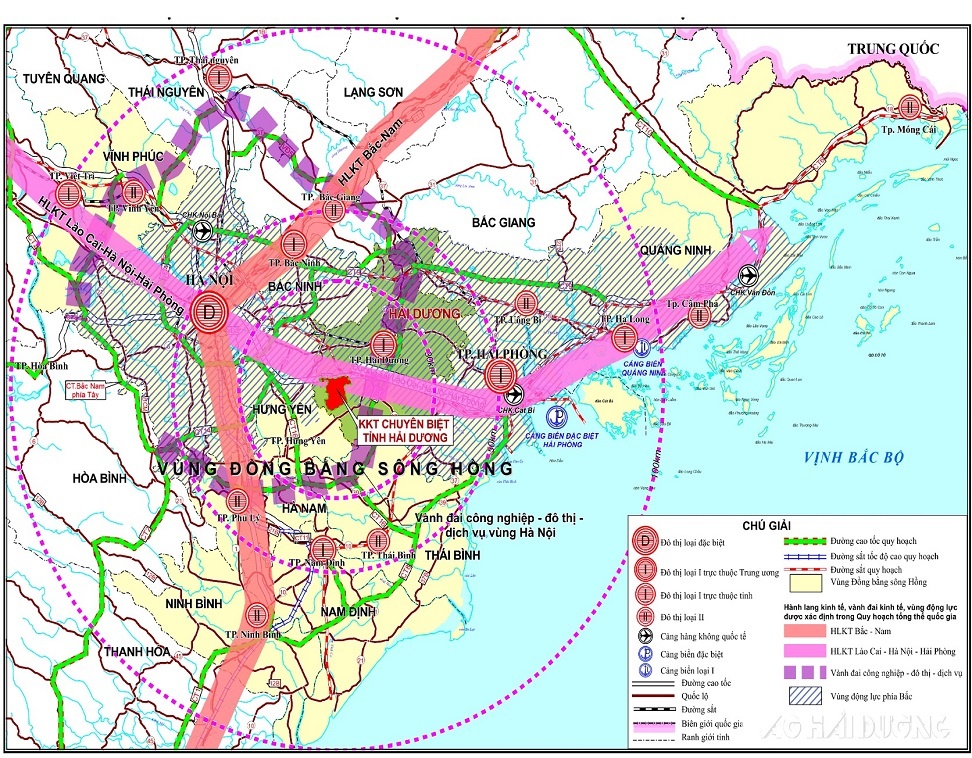Screen dimensions: 972x758
Task: Select the CHK Cát Bi airport icon
Action: point(513,394)
